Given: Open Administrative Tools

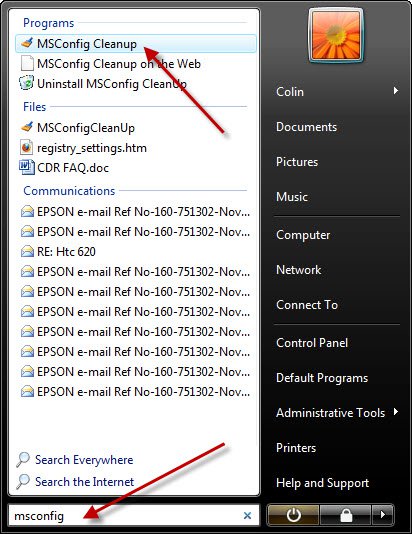Looking at the screenshot, I should tap(330, 413).
